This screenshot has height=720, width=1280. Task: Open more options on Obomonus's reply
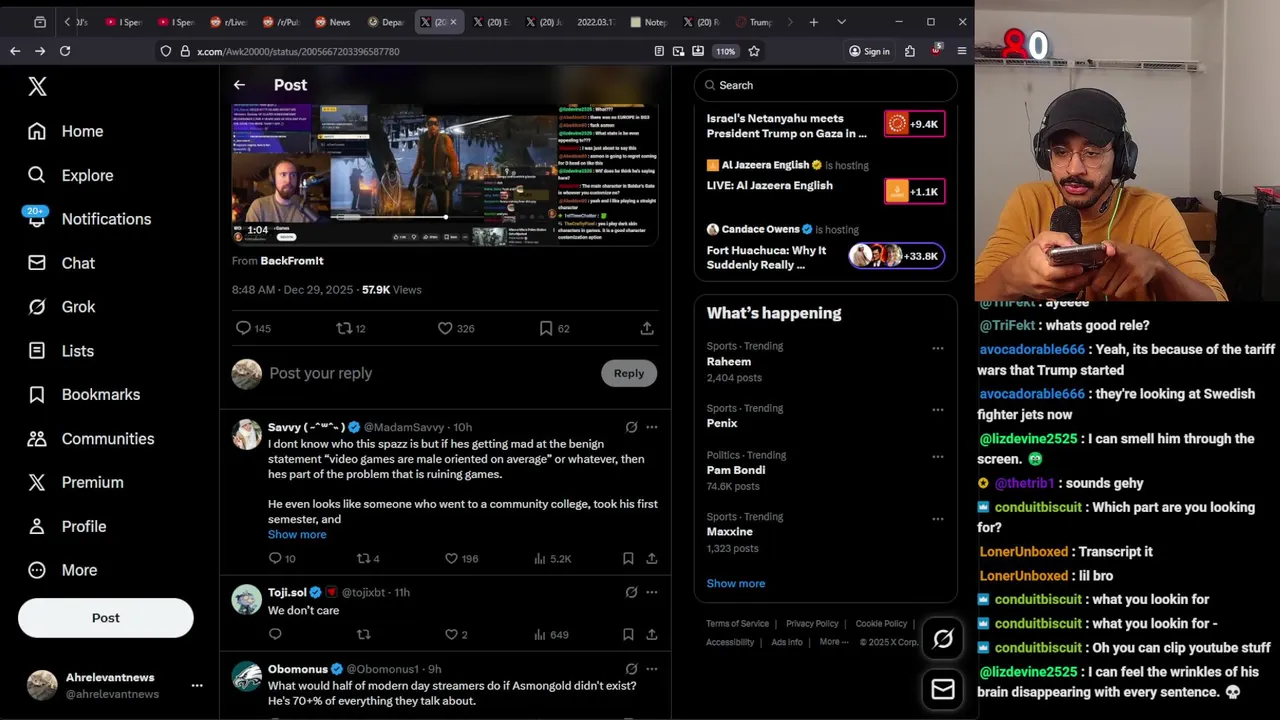click(652, 669)
